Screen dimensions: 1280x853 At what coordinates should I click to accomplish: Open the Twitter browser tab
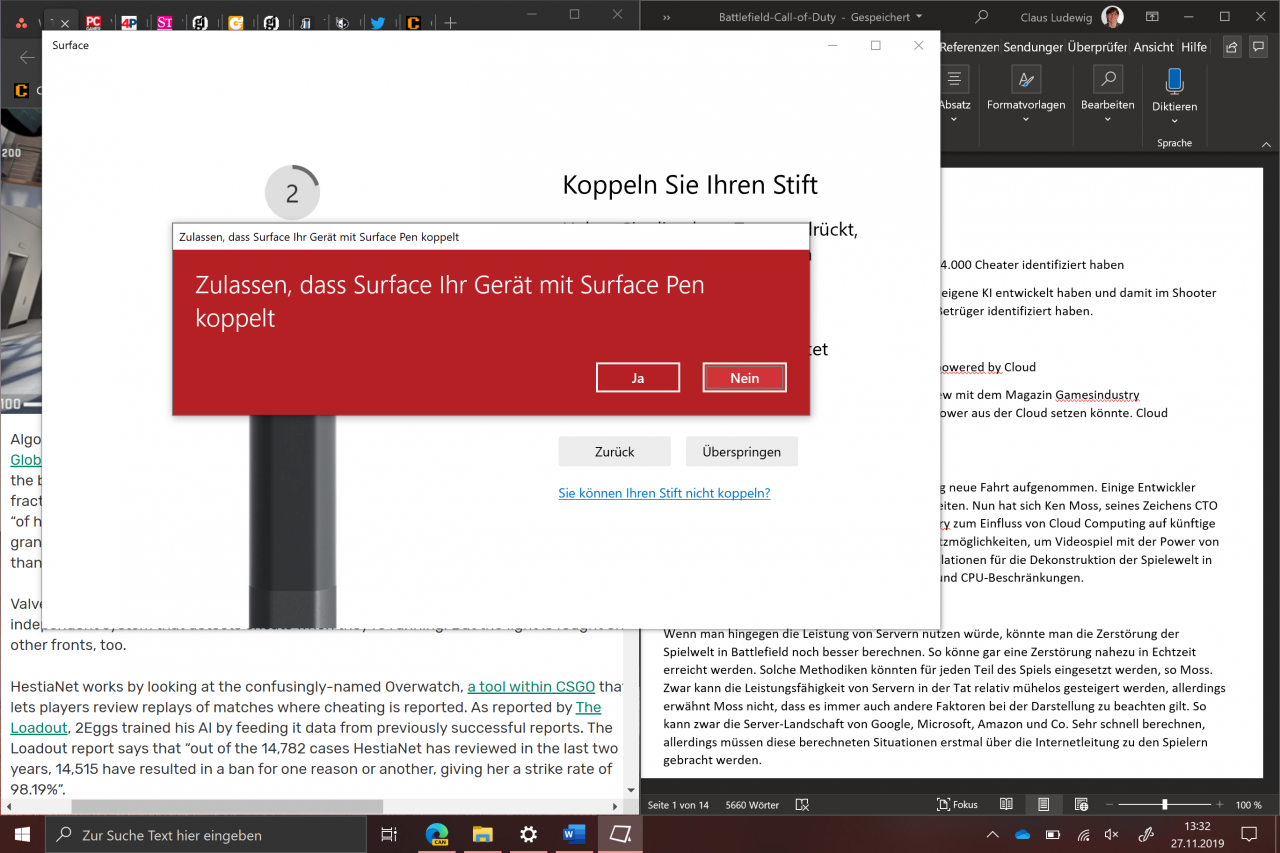coord(378,21)
